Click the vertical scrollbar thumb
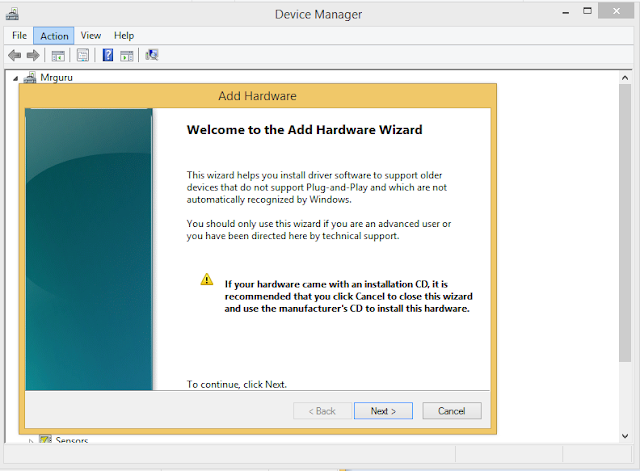 click(x=625, y=223)
